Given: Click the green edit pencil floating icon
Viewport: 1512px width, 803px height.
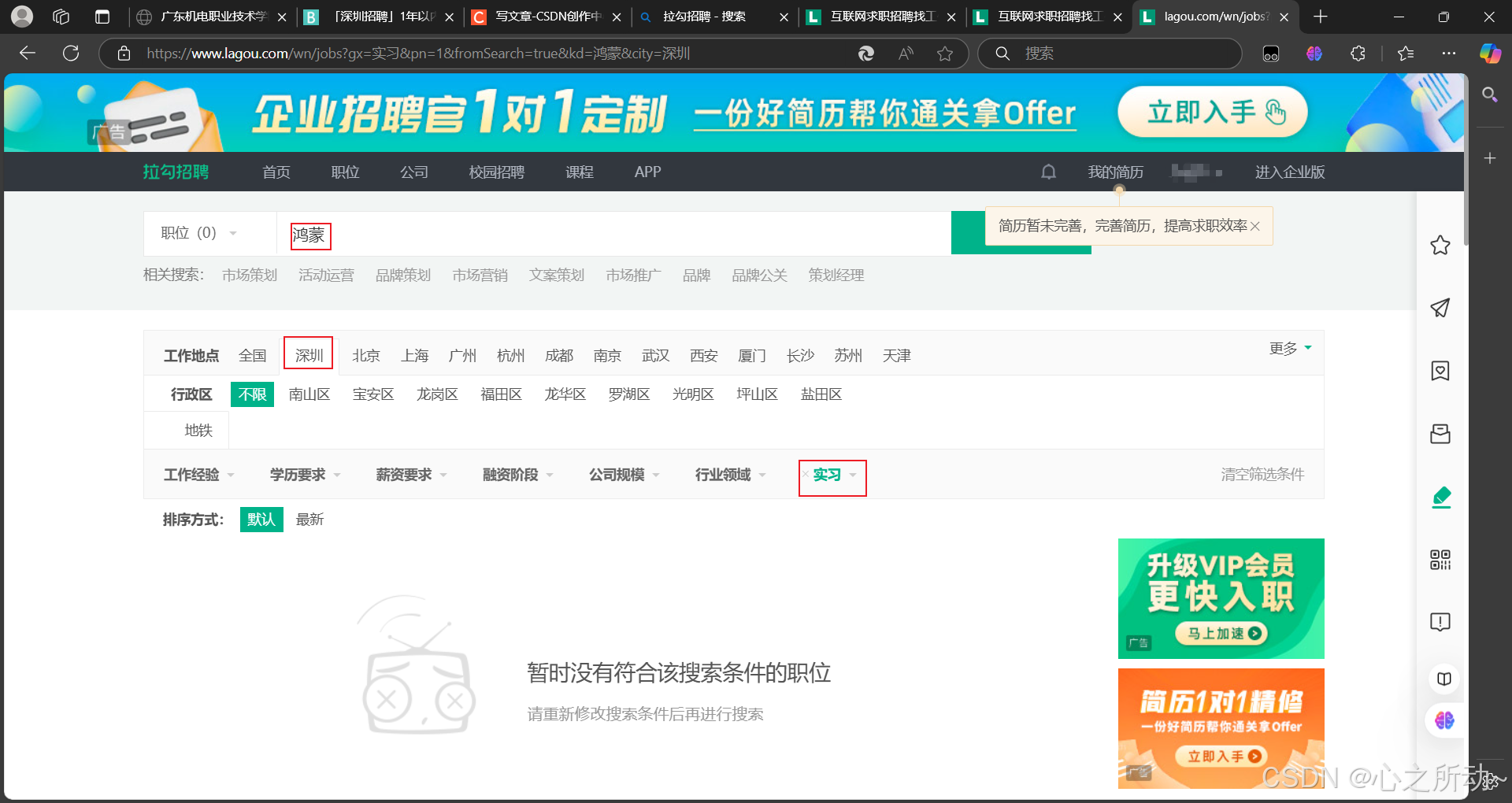Looking at the screenshot, I should pyautogui.click(x=1441, y=497).
